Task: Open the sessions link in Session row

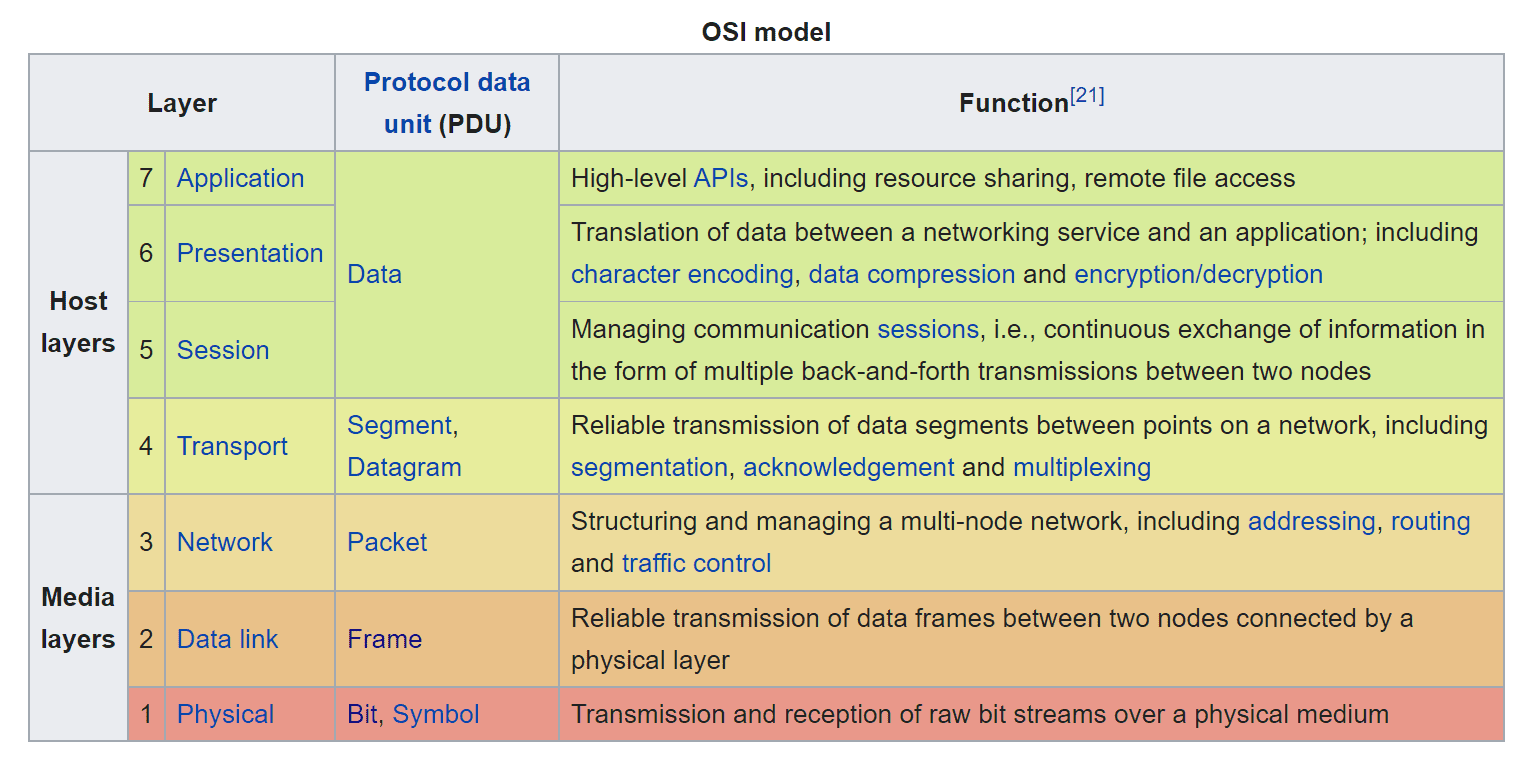Action: coord(928,329)
